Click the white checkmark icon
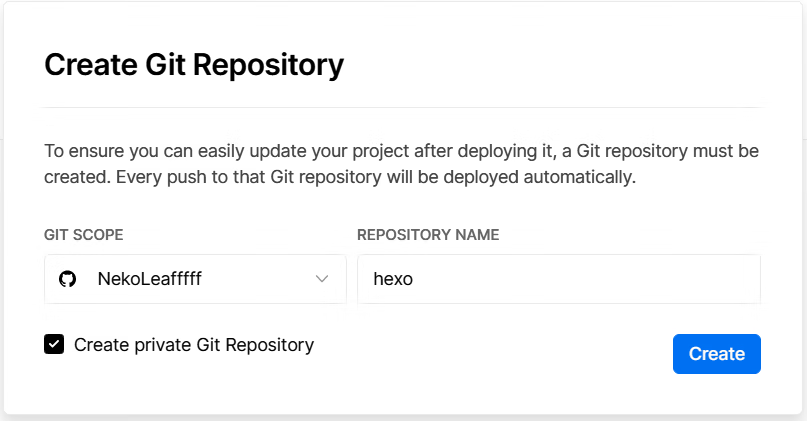807x421 pixels. pyautogui.click(x=54, y=344)
